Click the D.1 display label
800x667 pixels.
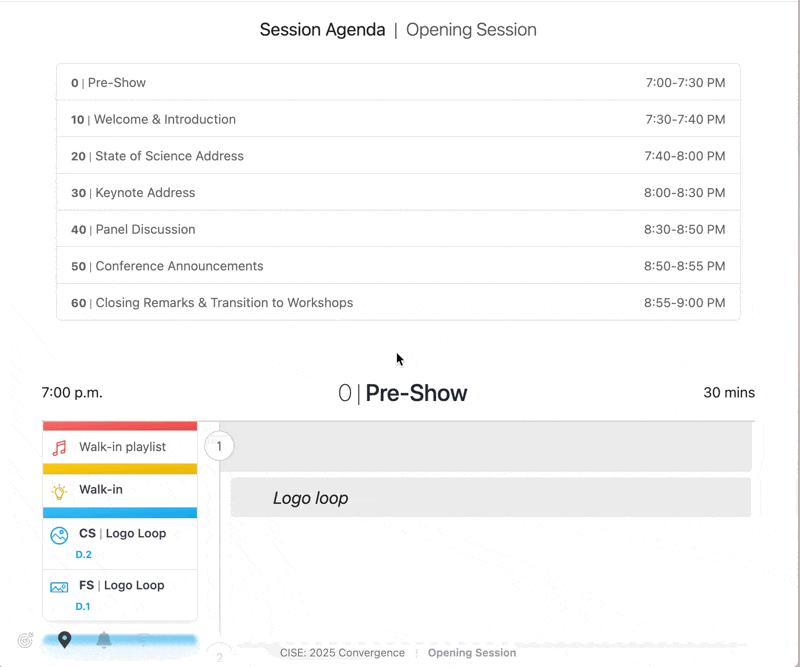(x=83, y=607)
